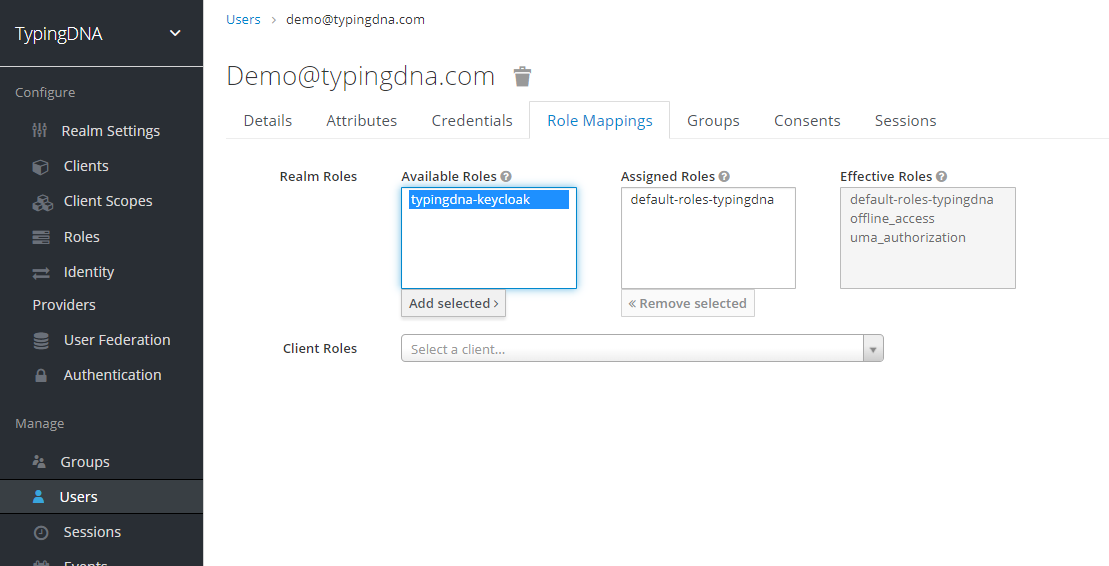Click the Authentication lock icon
The width and height of the screenshot is (1109, 566).
41,376
